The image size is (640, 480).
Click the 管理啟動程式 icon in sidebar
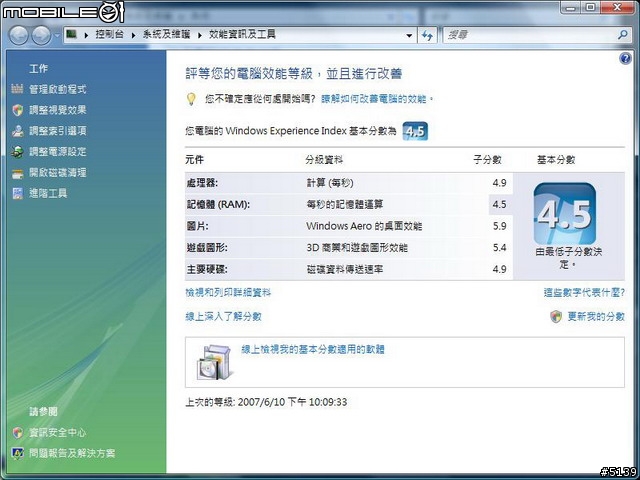pyautogui.click(x=17, y=89)
